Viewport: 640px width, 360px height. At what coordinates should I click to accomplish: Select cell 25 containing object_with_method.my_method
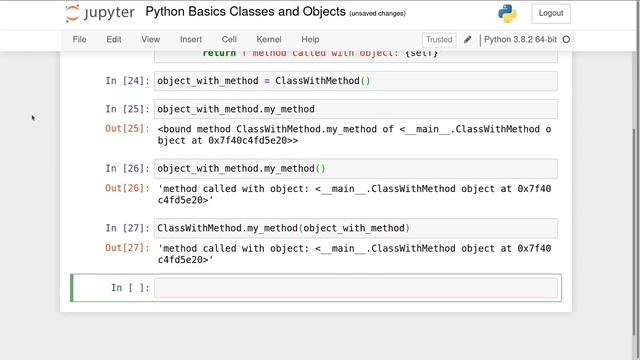pos(356,109)
